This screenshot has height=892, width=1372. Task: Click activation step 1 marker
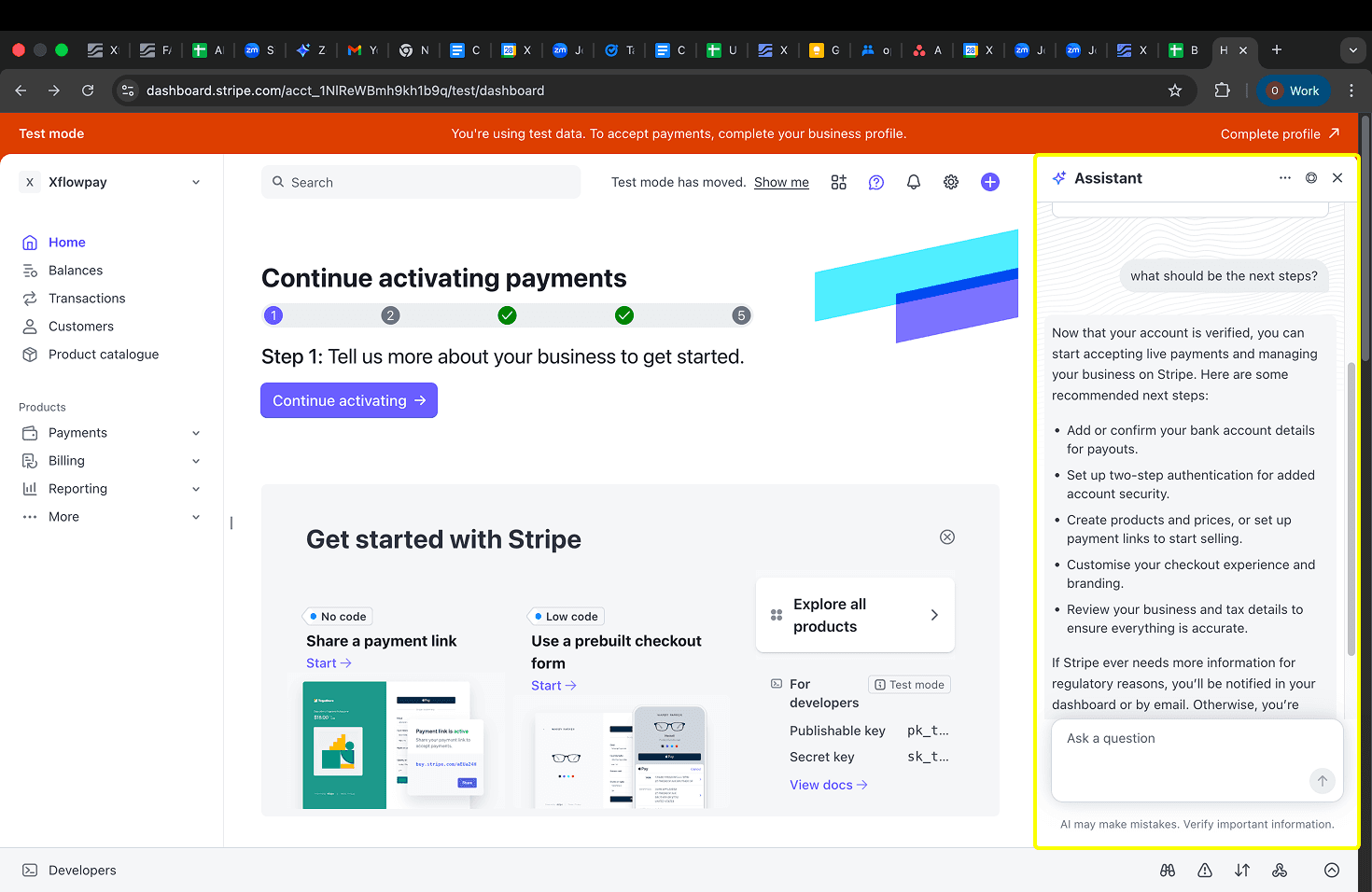click(x=273, y=315)
